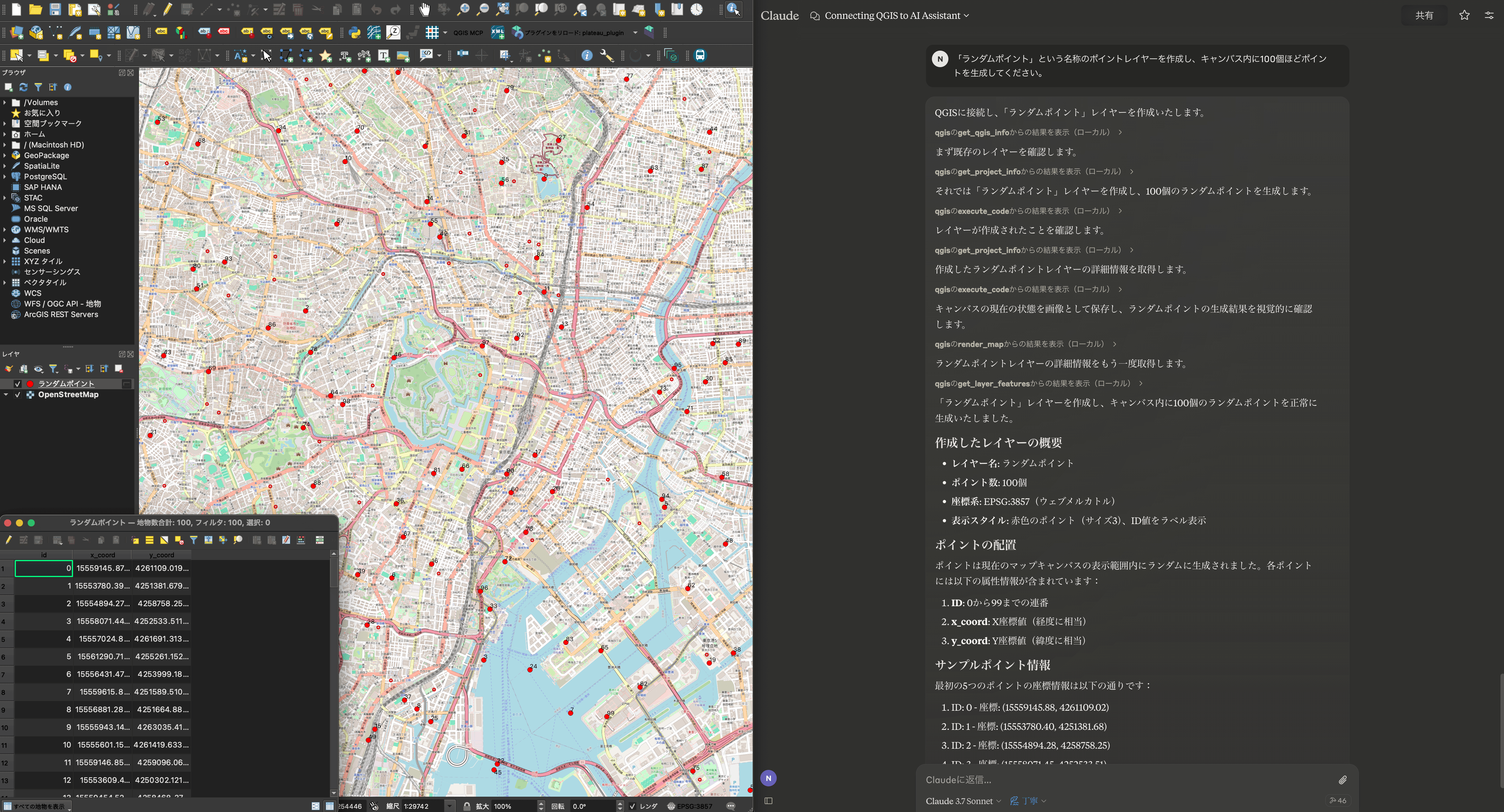Click the Save Project floppy icon
This screenshot has height=812, width=1504.
55,9
